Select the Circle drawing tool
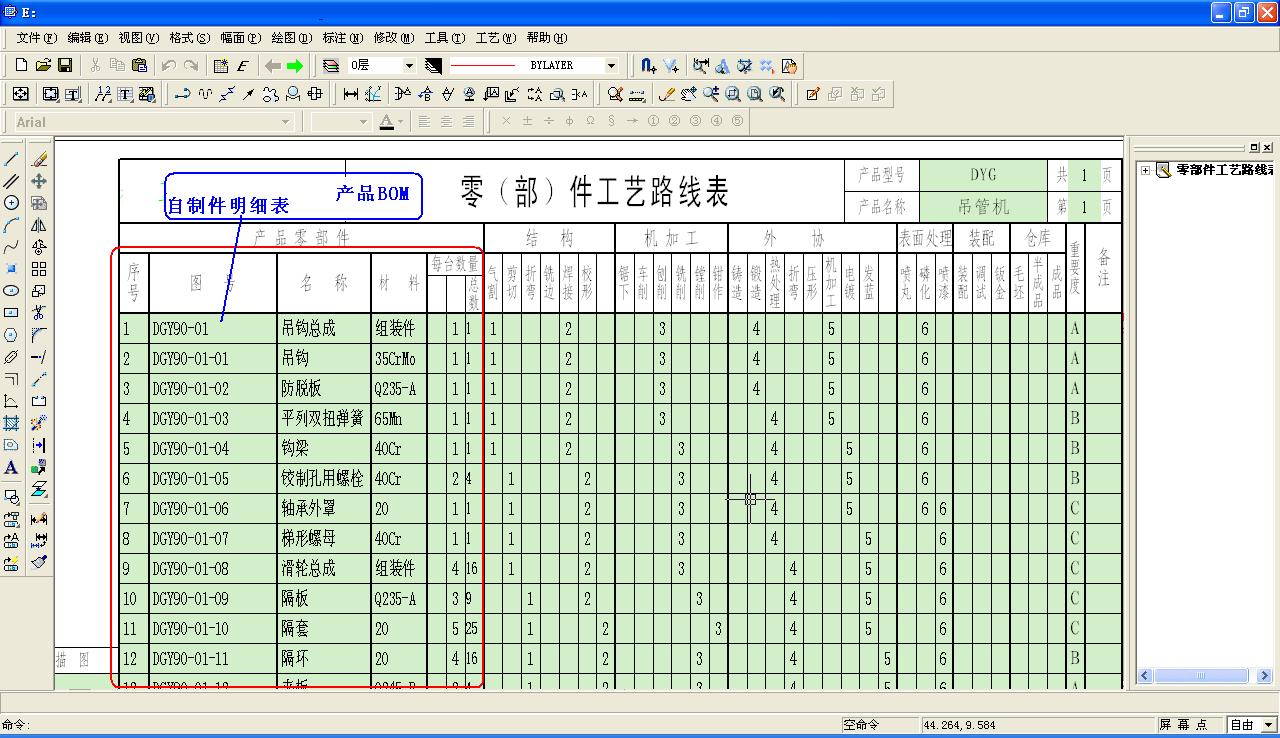This screenshot has width=1280, height=738. pos(12,203)
